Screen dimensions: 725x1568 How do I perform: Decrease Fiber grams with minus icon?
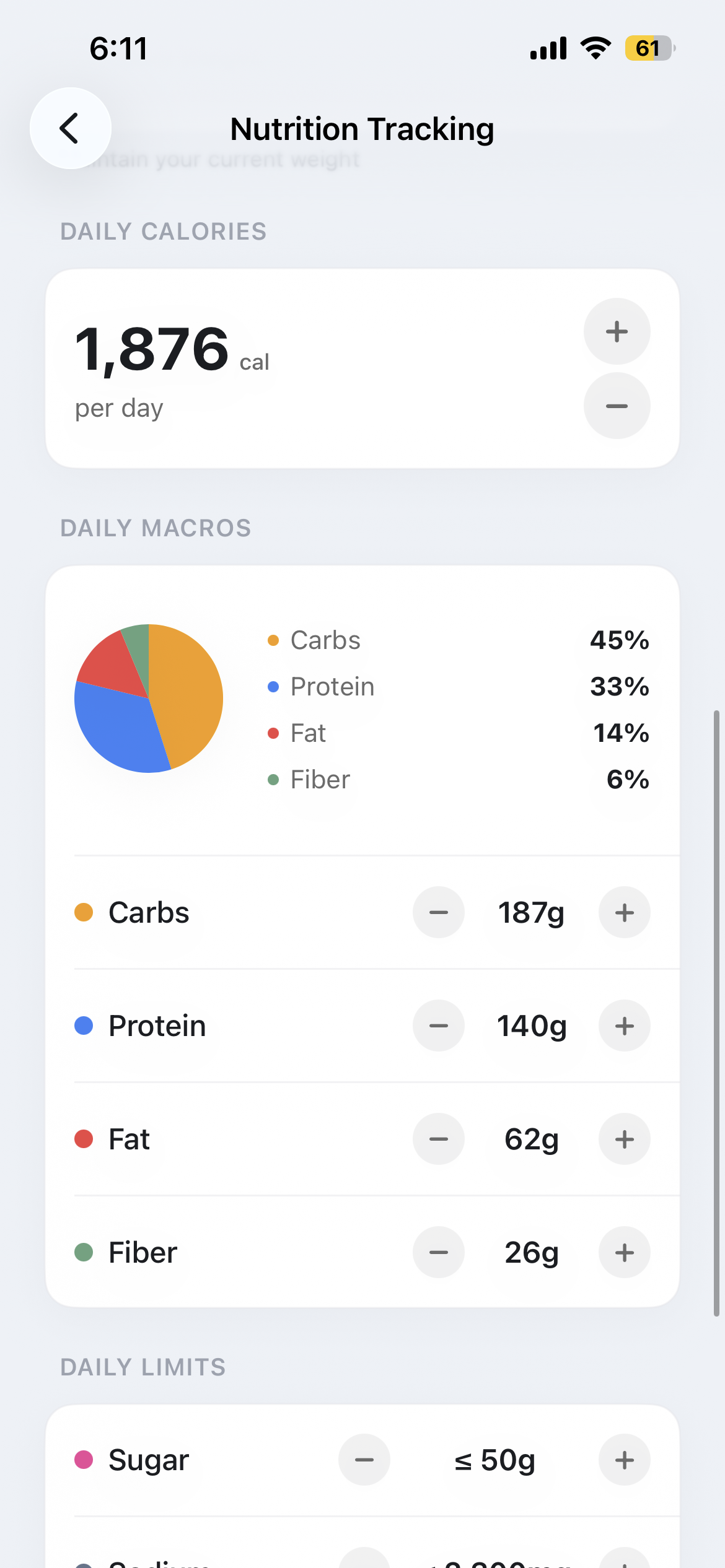click(x=438, y=1252)
